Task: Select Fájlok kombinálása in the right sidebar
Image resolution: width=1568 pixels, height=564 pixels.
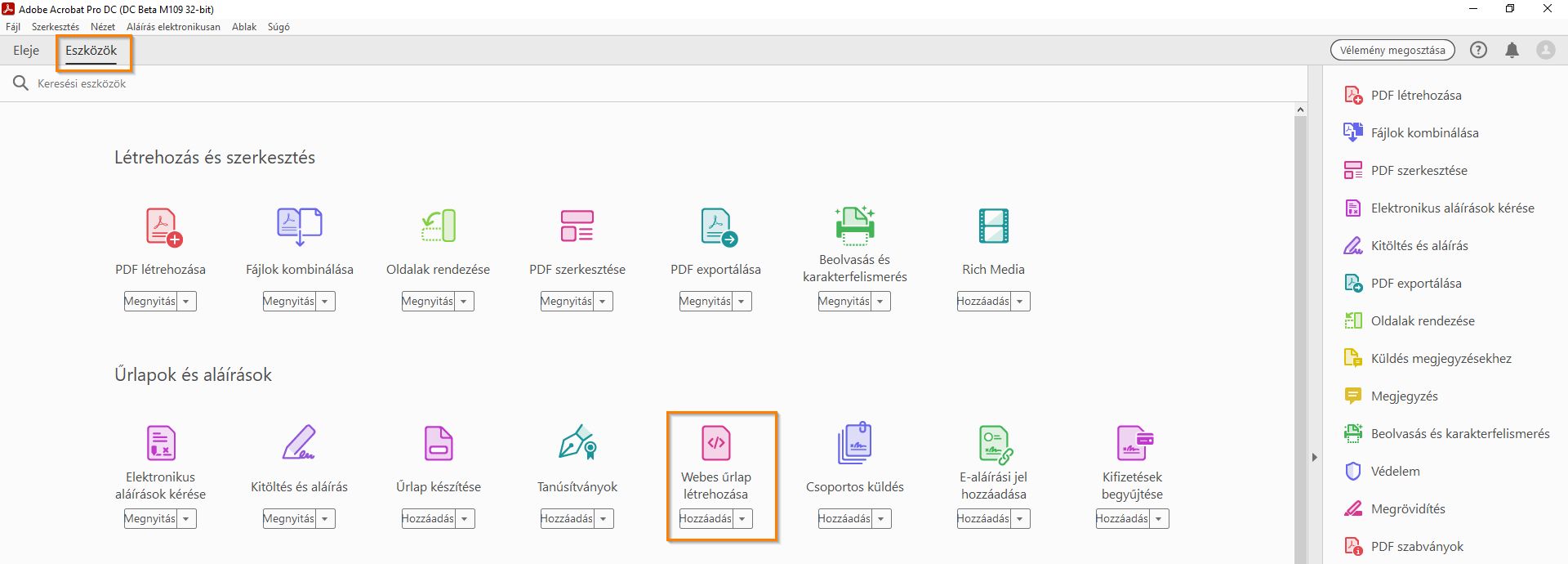Action: [x=1410, y=133]
